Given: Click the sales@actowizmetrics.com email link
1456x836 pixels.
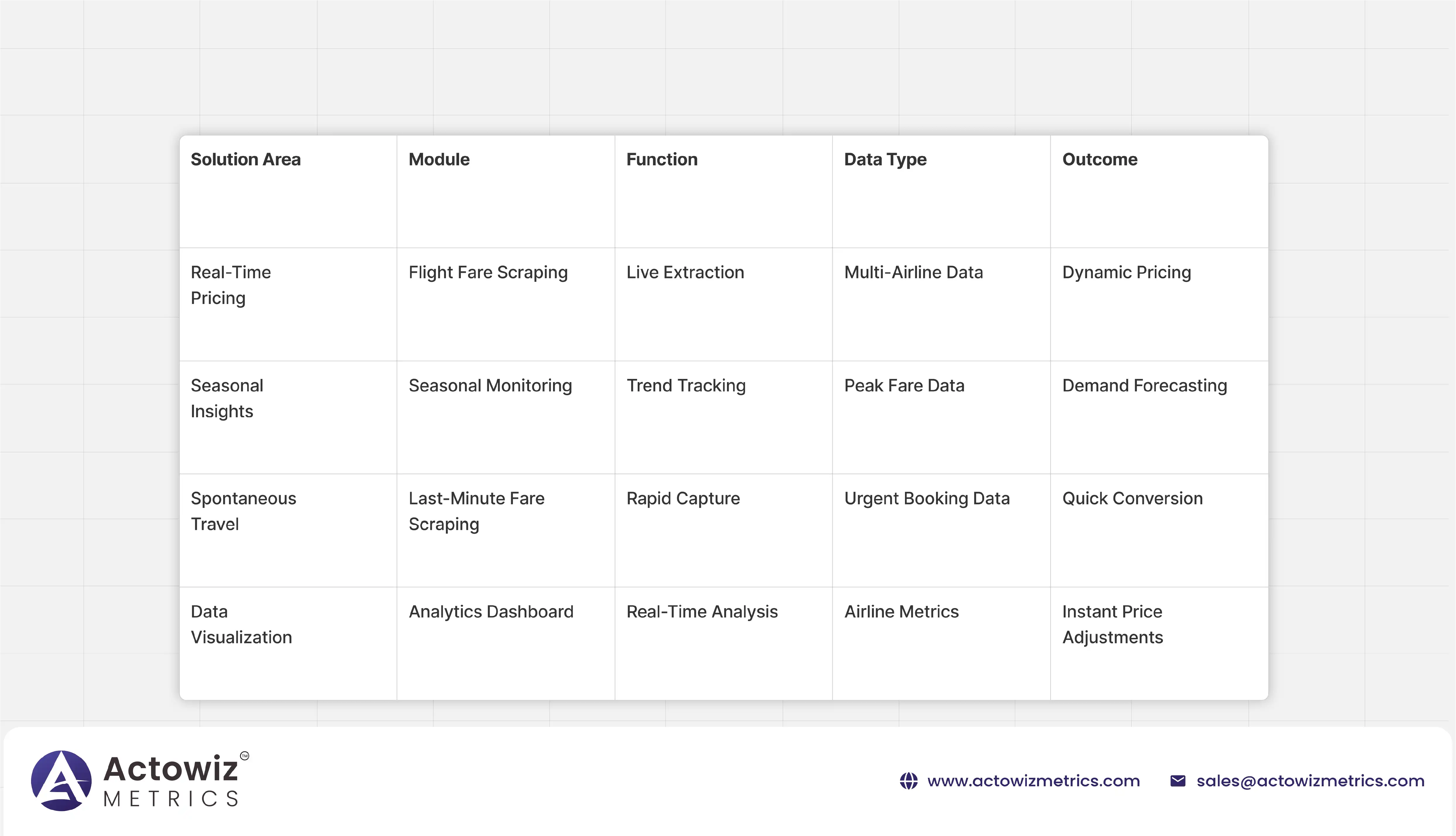Looking at the screenshot, I should coord(1310,781).
